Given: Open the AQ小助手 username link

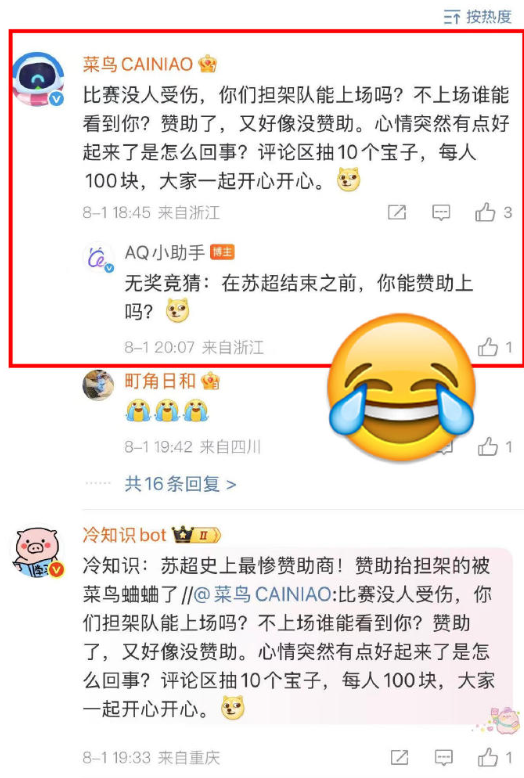Looking at the screenshot, I should click(165, 253).
